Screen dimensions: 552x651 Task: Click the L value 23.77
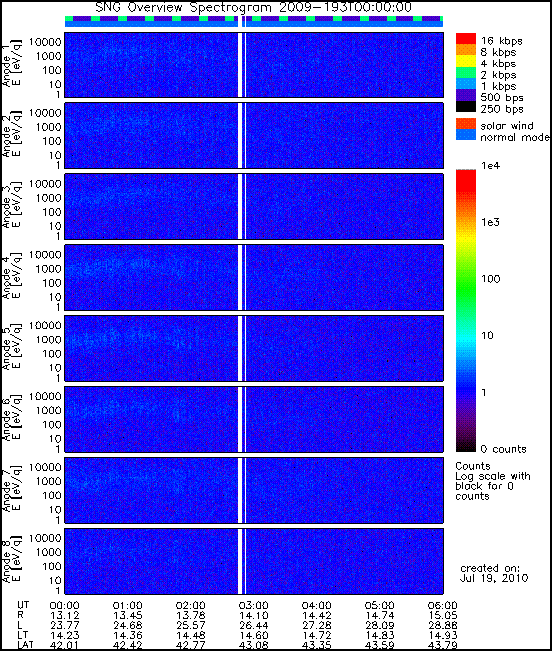point(64,626)
